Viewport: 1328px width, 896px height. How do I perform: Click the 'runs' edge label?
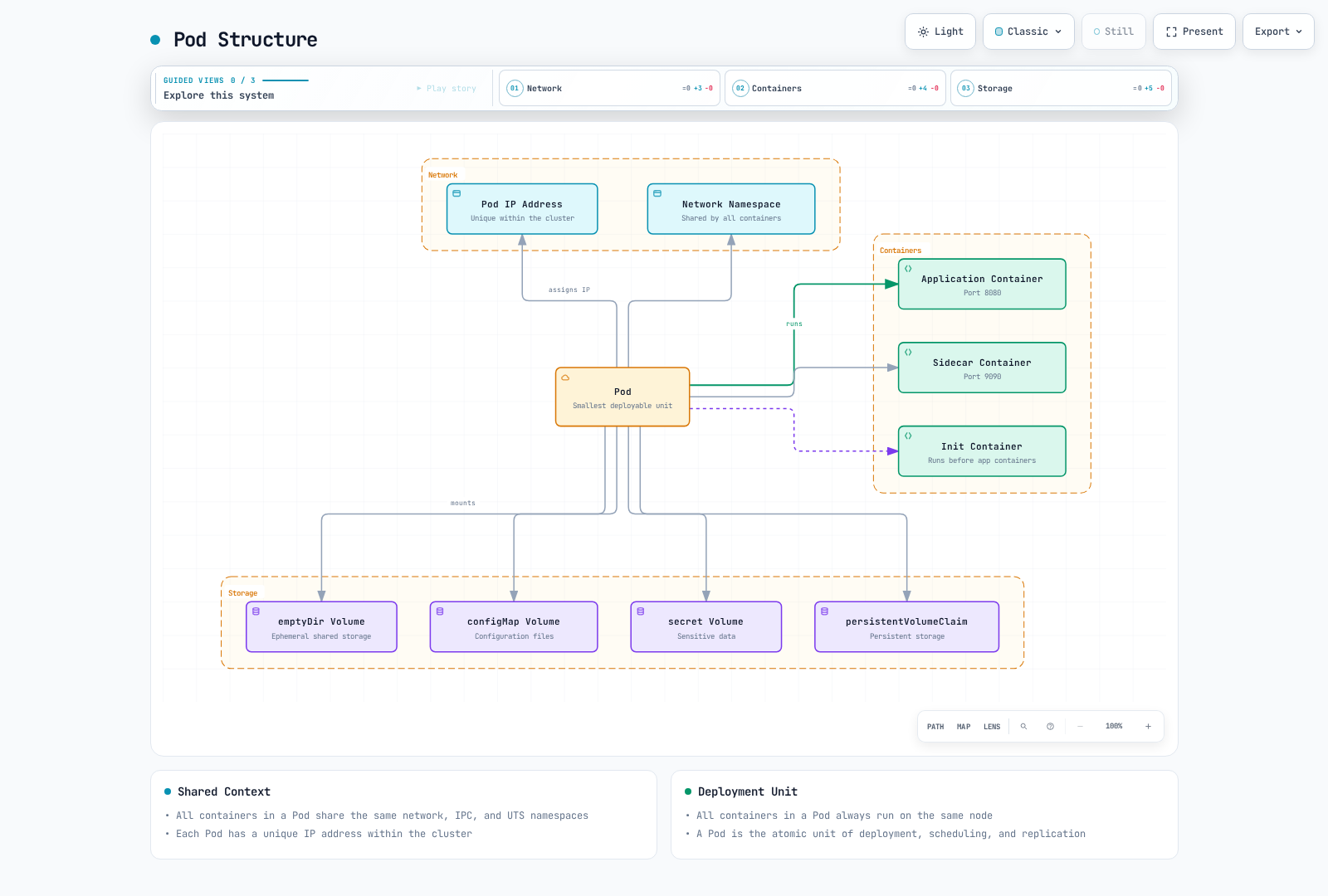point(794,324)
